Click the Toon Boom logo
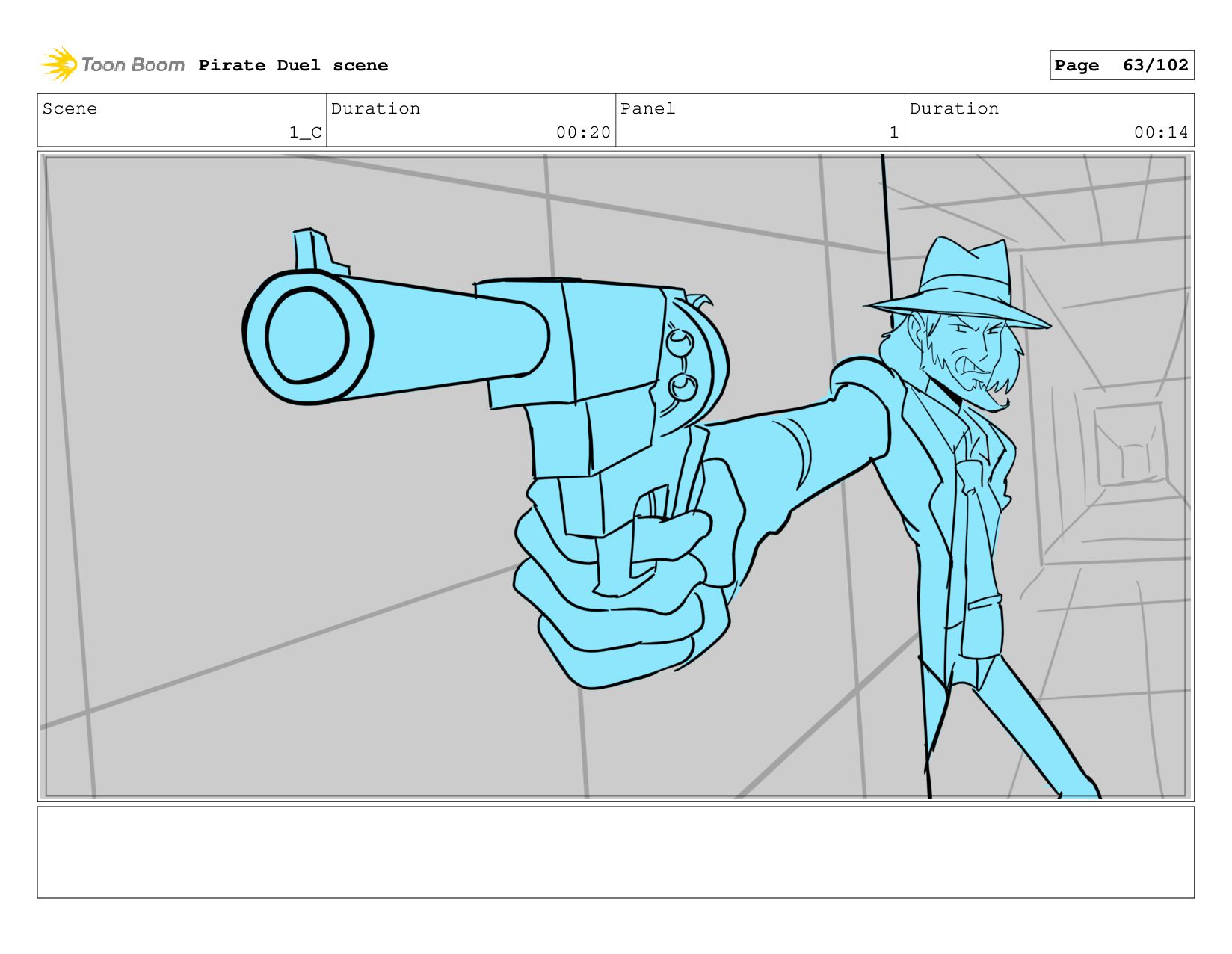1232x954 pixels. pyautogui.click(x=112, y=65)
